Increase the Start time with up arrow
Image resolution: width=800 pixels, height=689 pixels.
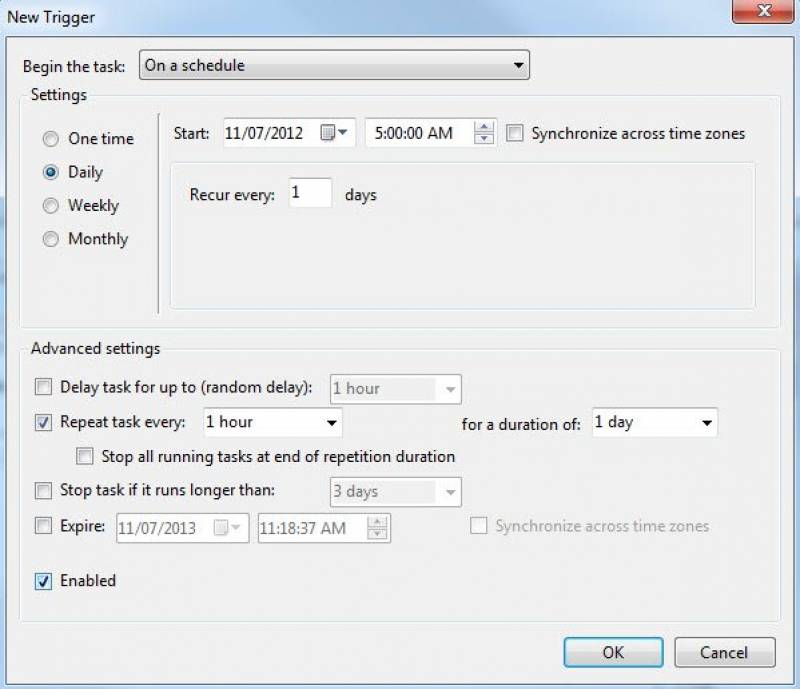click(484, 127)
